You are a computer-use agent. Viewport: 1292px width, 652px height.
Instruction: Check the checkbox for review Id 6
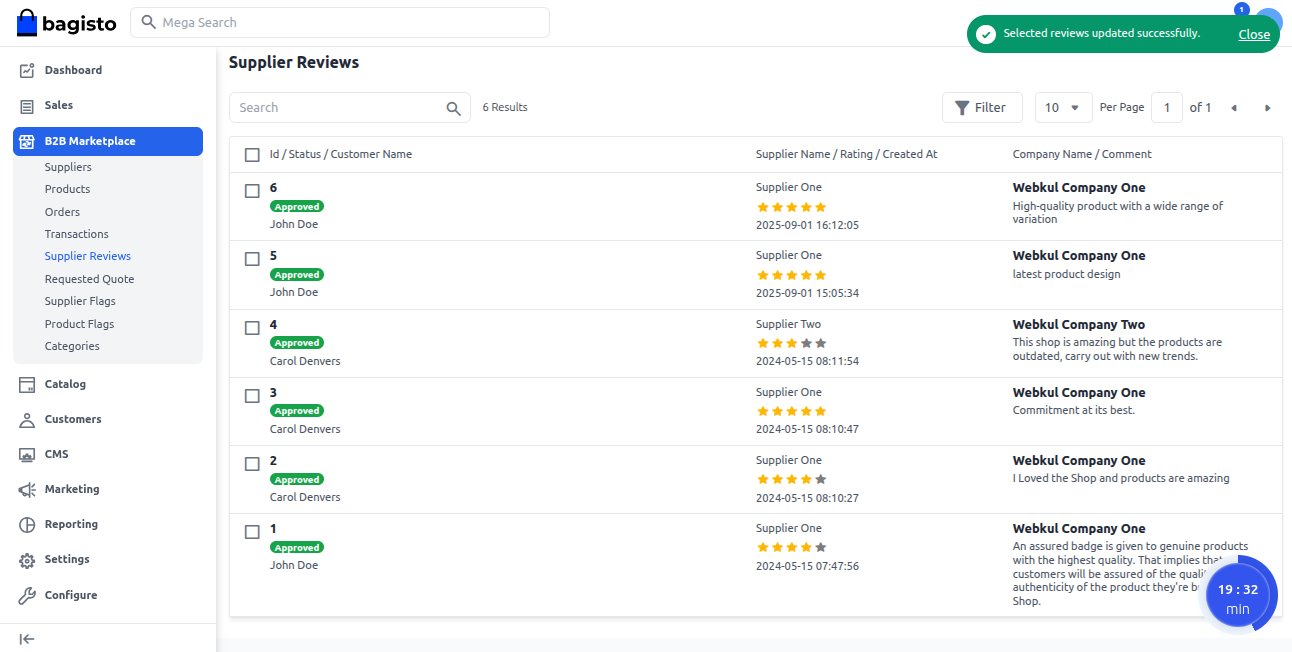point(252,189)
